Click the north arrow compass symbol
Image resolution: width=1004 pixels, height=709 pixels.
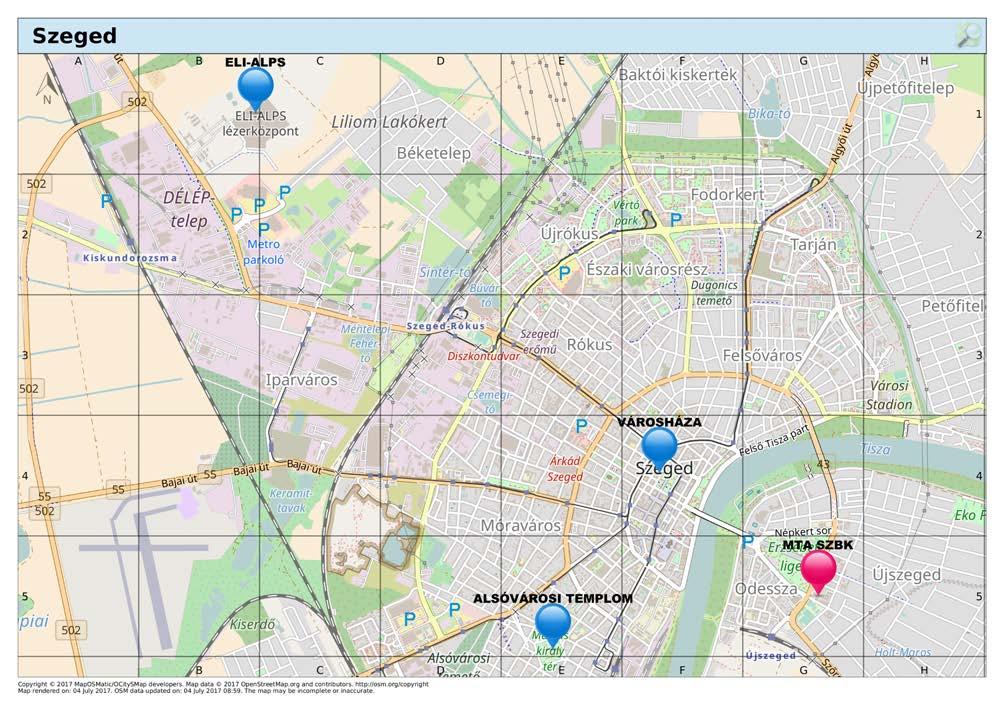45,89
